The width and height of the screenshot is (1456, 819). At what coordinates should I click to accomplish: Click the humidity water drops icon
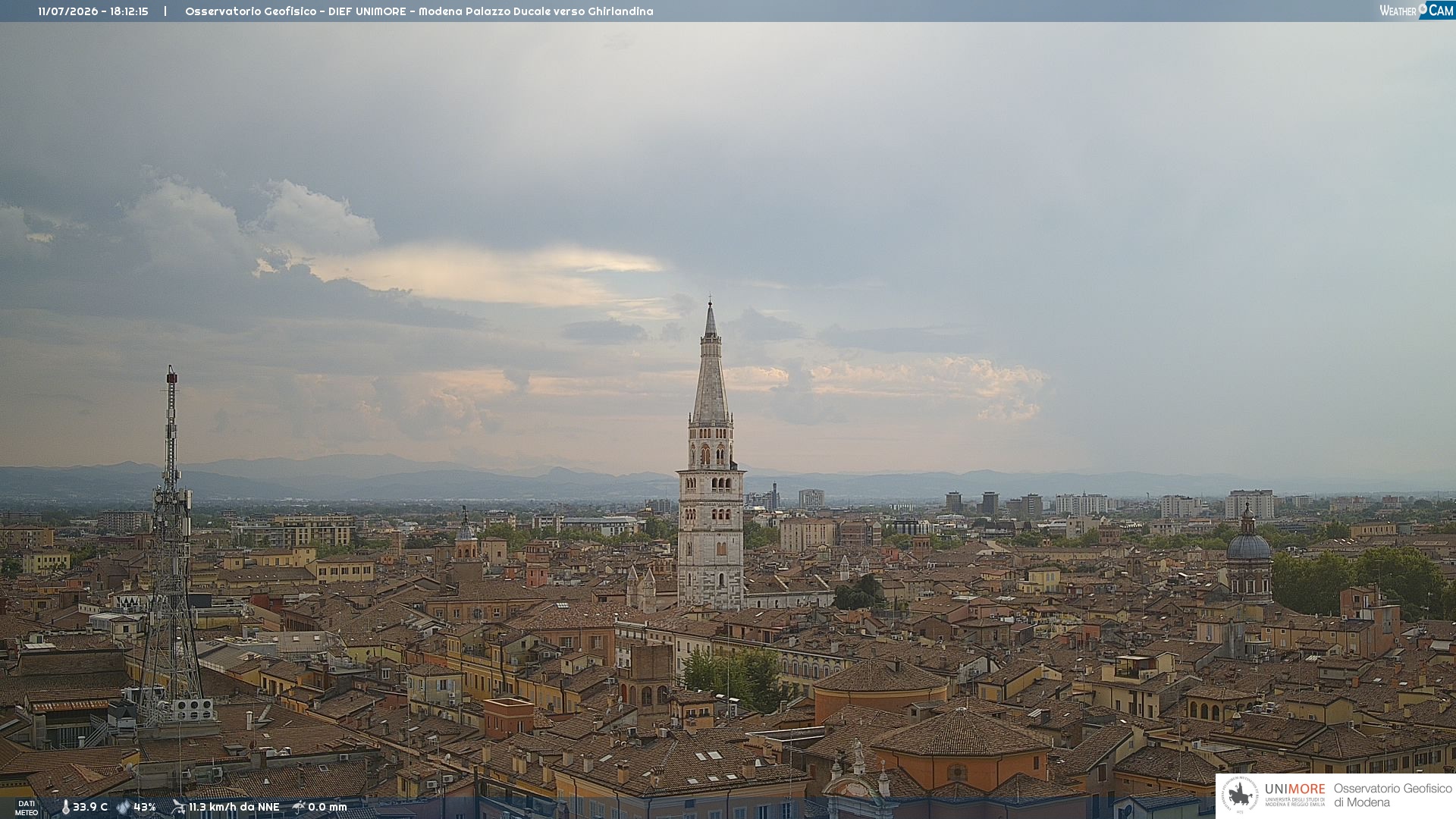124,807
